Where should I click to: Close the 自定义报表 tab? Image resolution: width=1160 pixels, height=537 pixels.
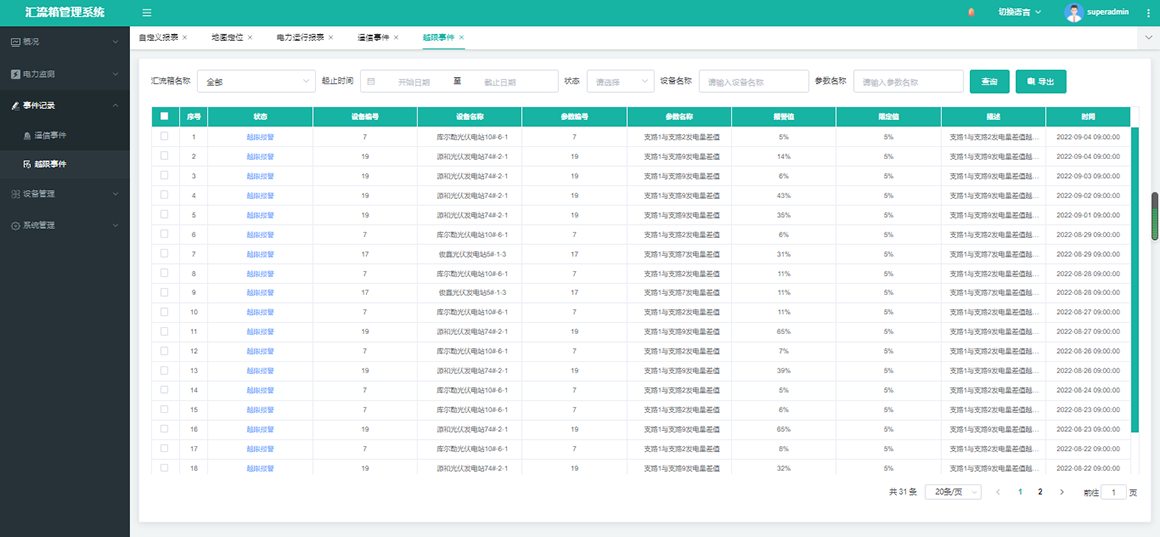point(185,37)
